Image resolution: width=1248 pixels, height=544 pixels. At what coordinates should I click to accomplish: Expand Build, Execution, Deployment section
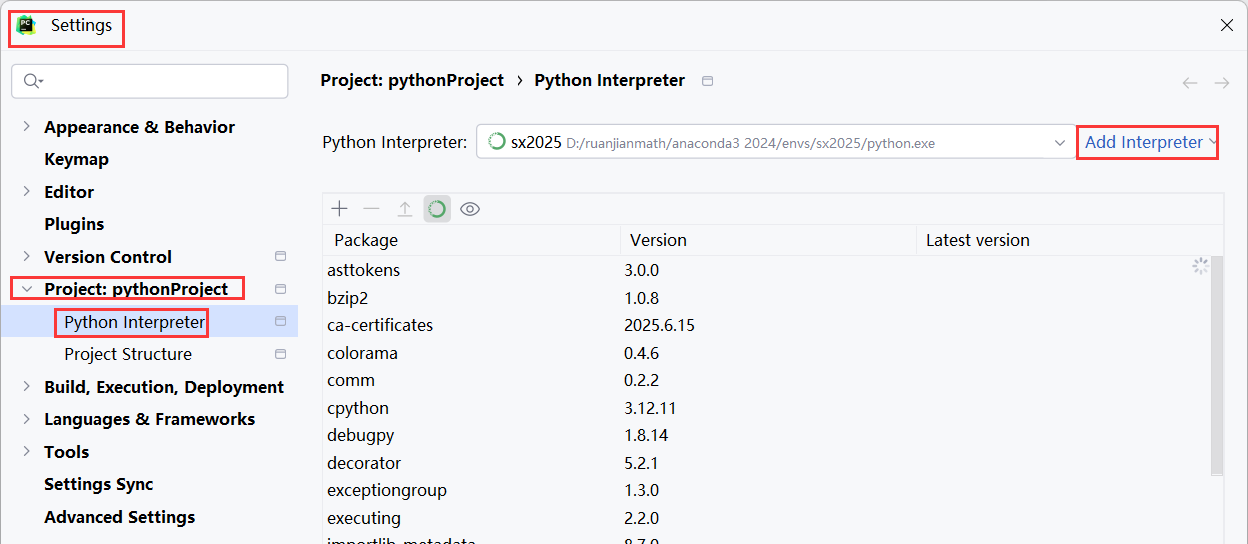pos(26,387)
